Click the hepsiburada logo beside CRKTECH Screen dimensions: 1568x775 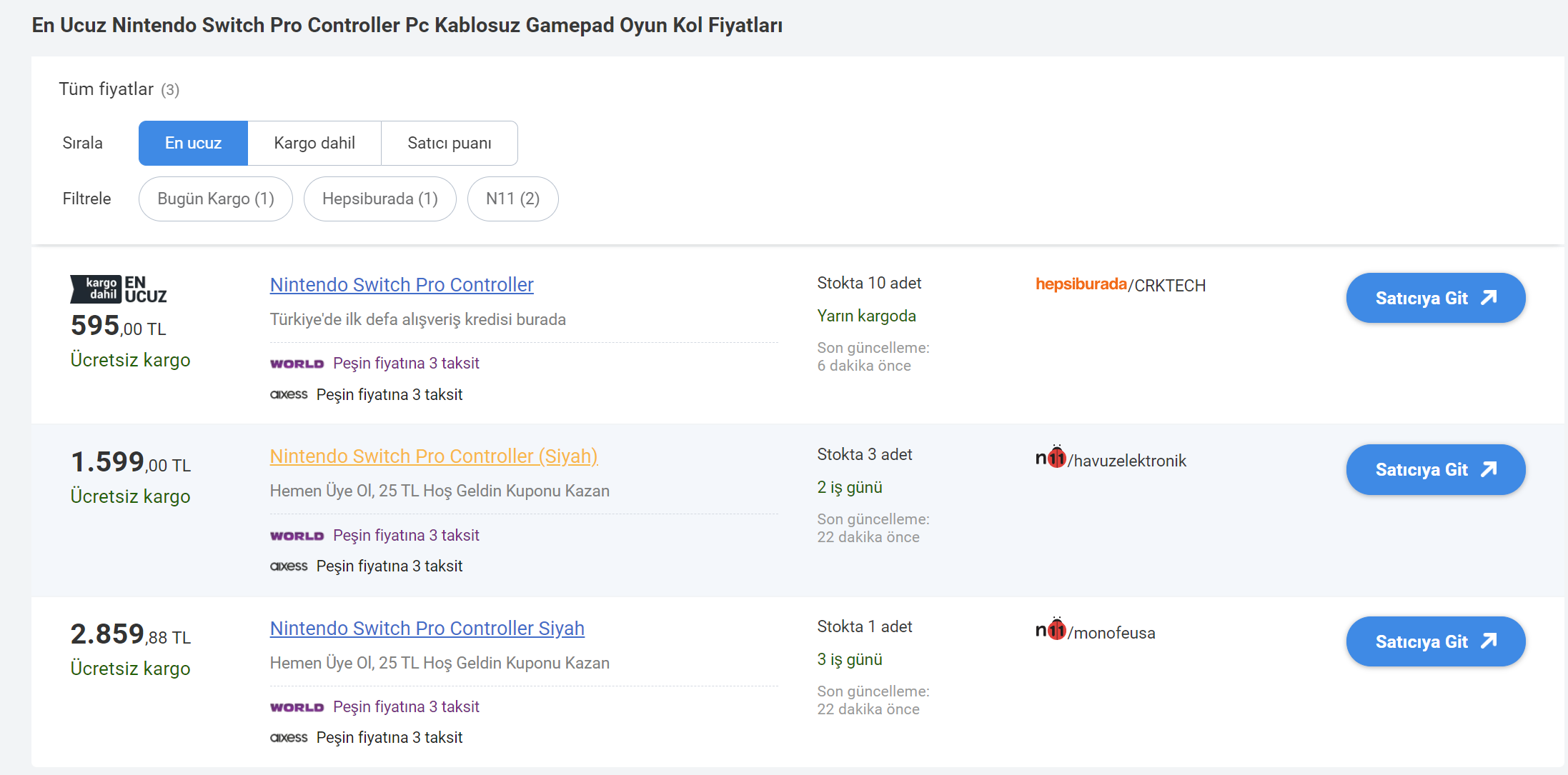click(1081, 284)
